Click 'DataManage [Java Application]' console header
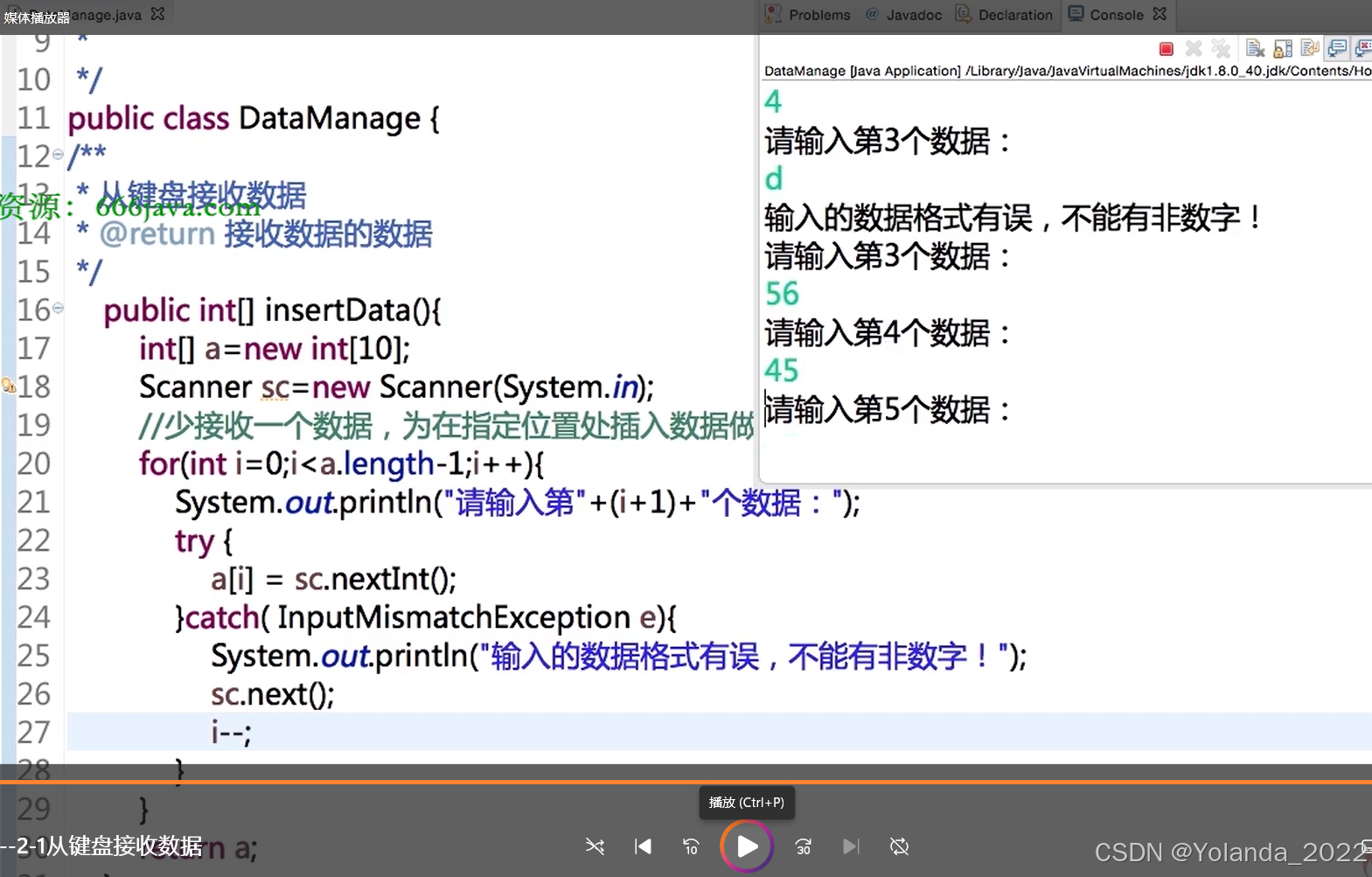1372x877 pixels. click(x=862, y=71)
